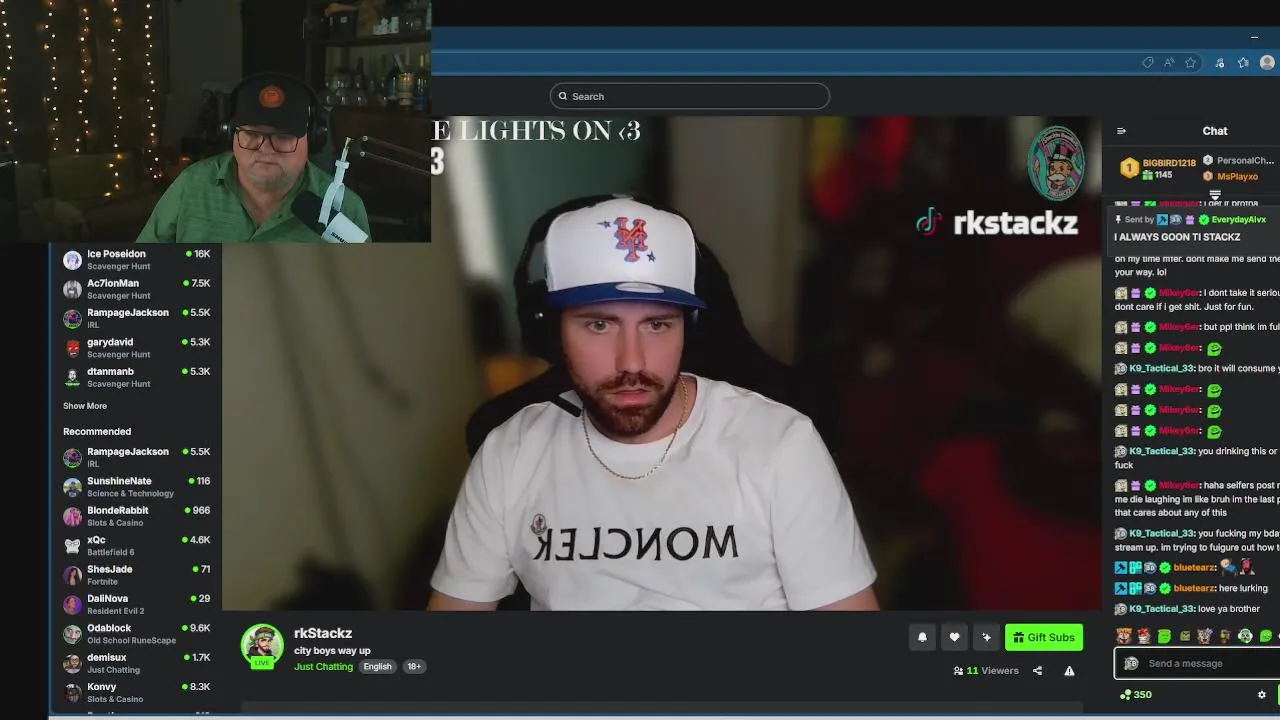Open demisux Just Chatting channel

click(136, 663)
